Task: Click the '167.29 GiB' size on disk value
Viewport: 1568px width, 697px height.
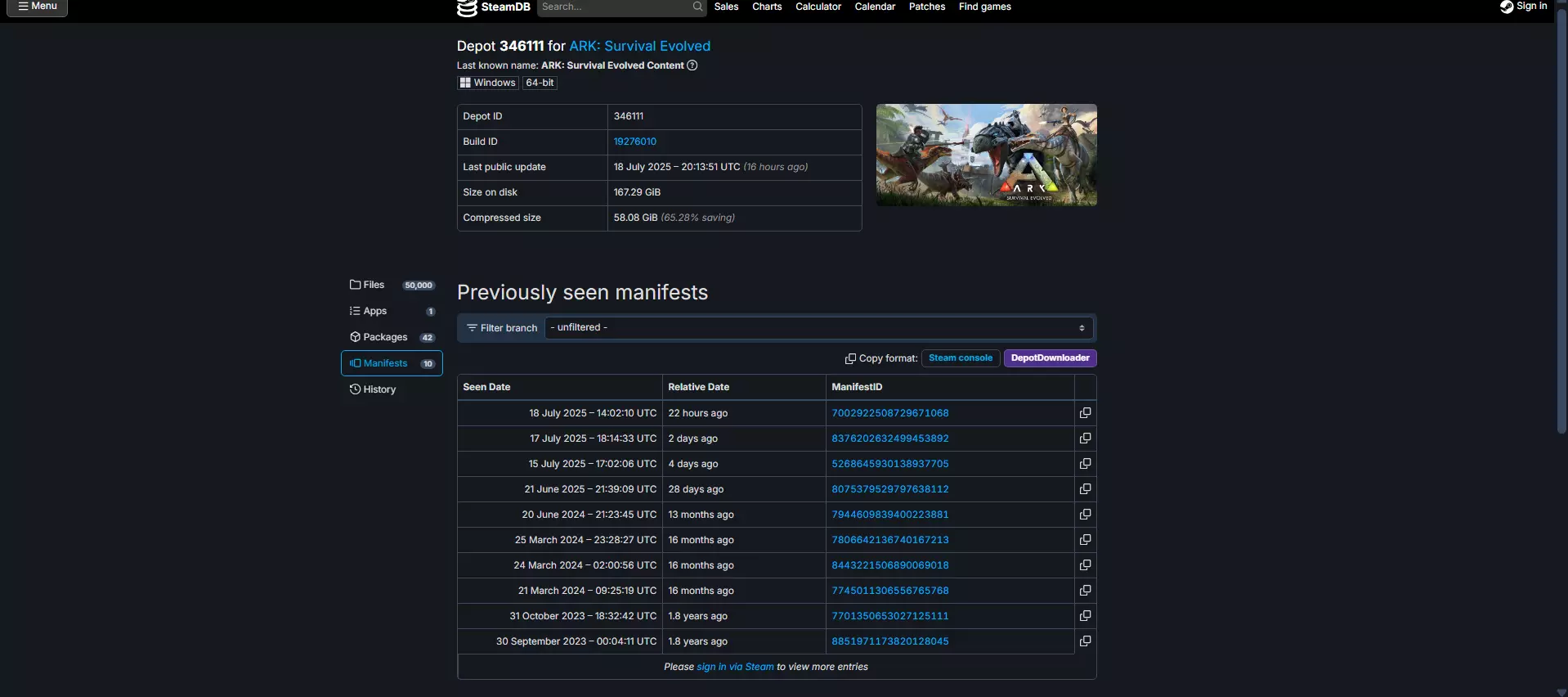Action: coord(637,192)
